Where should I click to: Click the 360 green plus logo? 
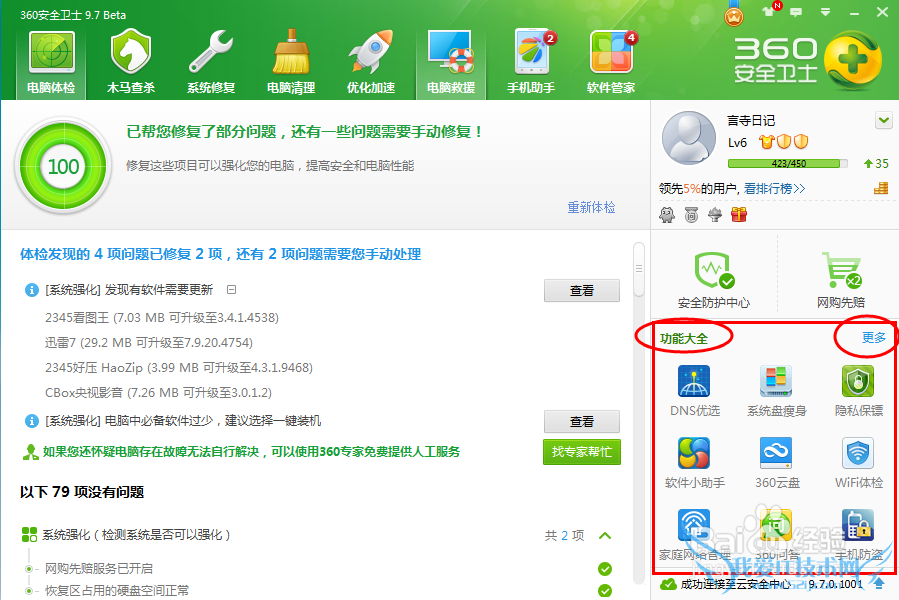[853, 61]
